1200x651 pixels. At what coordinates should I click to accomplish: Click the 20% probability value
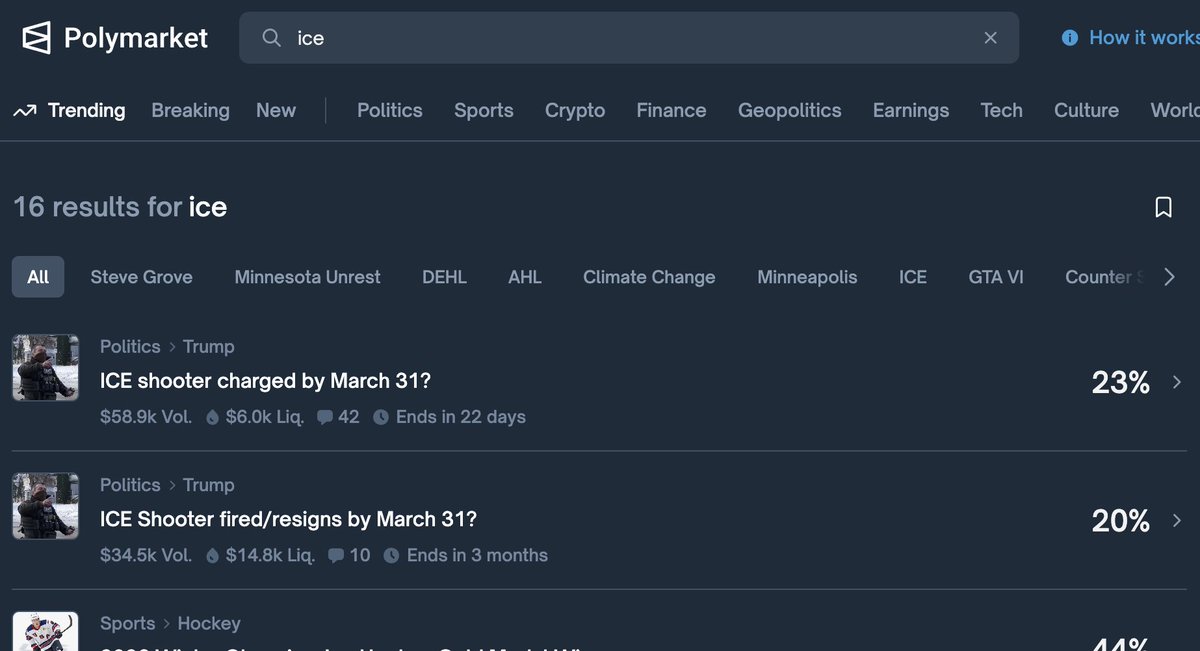click(1121, 520)
